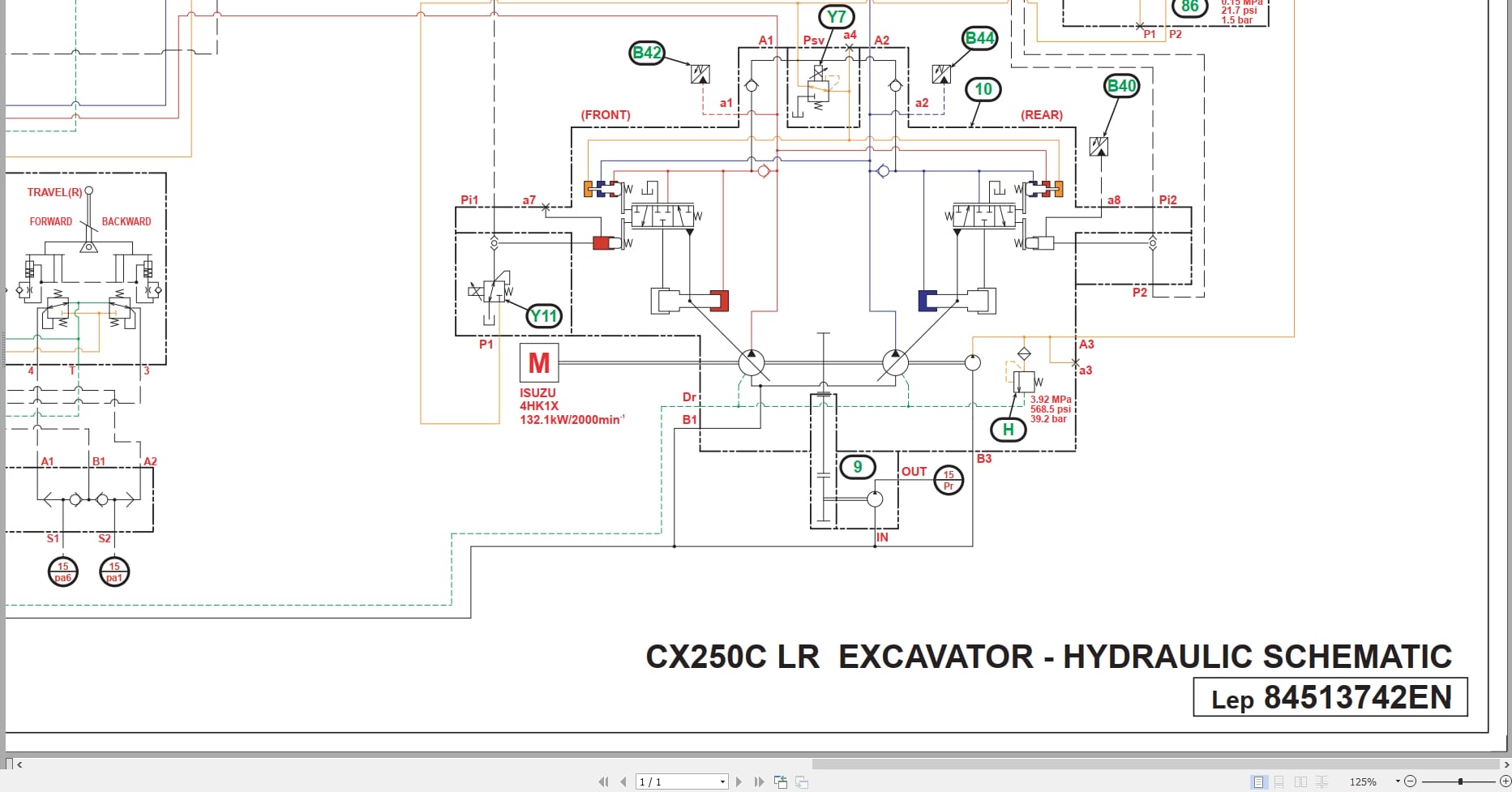Open the 125% zoom percentage selector
Viewport: 1512px width, 792px height.
[x=1364, y=781]
